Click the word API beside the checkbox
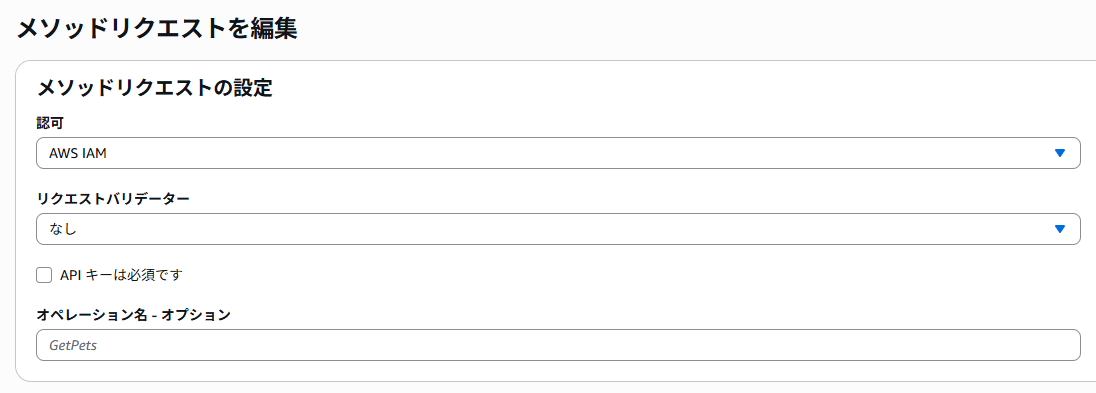 pyautogui.click(x=71, y=275)
